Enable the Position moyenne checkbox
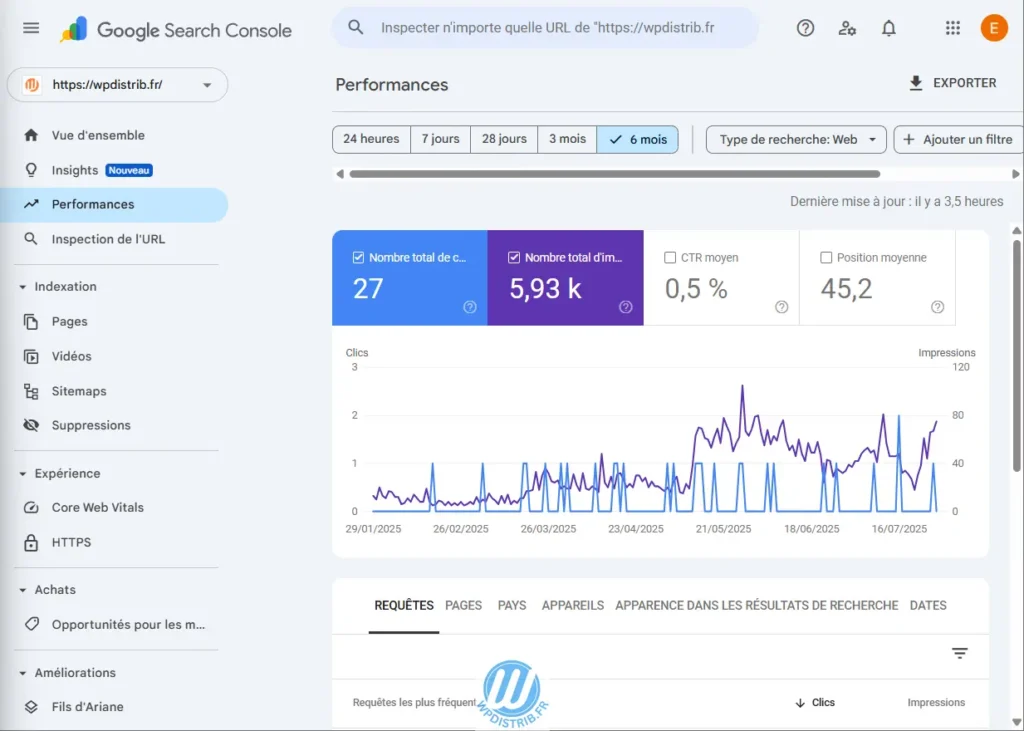Viewport: 1024px width, 731px height. pyautogui.click(x=826, y=257)
